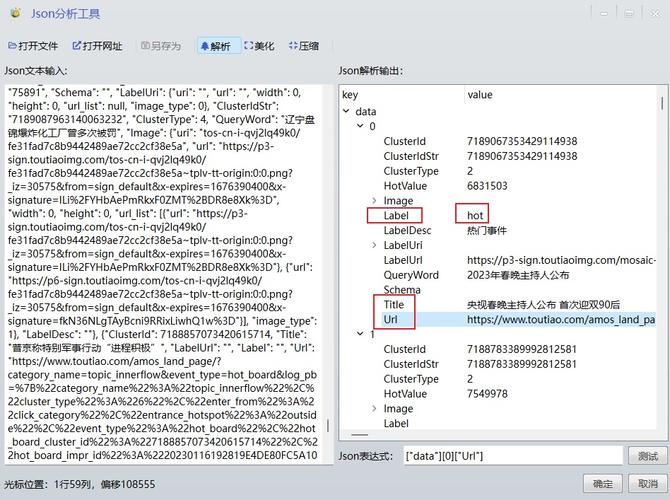Compress JSON with 压缩
Viewport: 670px width, 500px height.
tap(304, 46)
